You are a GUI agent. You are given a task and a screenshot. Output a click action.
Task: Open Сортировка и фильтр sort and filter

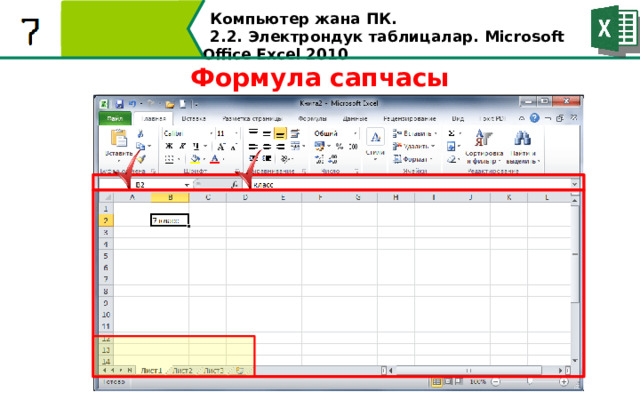pyautogui.click(x=484, y=146)
